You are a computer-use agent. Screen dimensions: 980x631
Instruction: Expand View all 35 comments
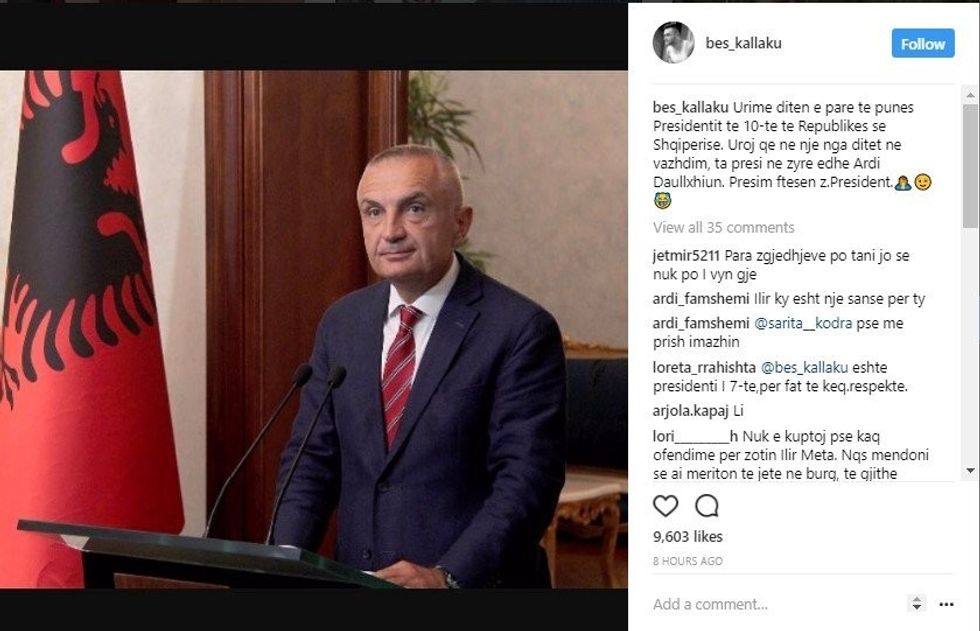723,227
